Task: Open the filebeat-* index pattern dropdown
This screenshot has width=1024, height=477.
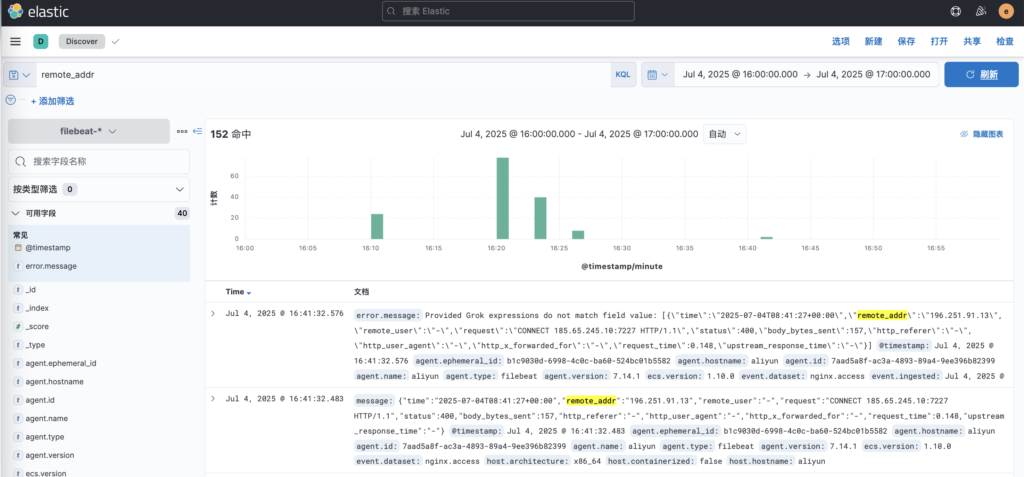Action: (89, 131)
